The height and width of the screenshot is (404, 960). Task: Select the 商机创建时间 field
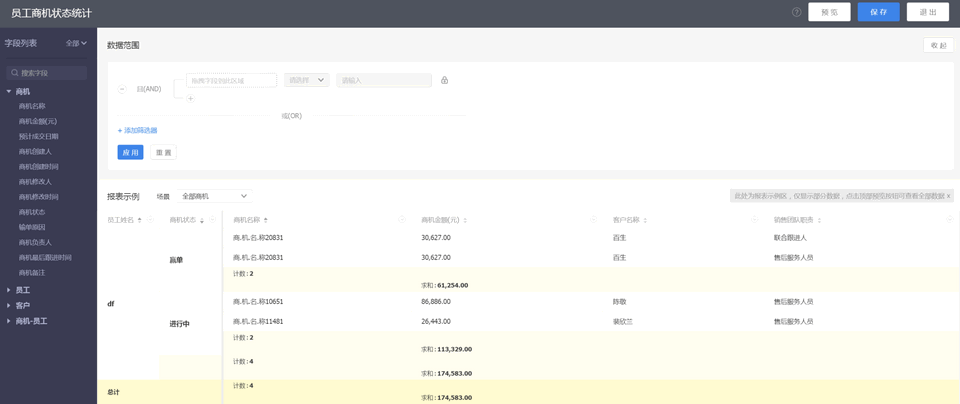[x=39, y=166]
